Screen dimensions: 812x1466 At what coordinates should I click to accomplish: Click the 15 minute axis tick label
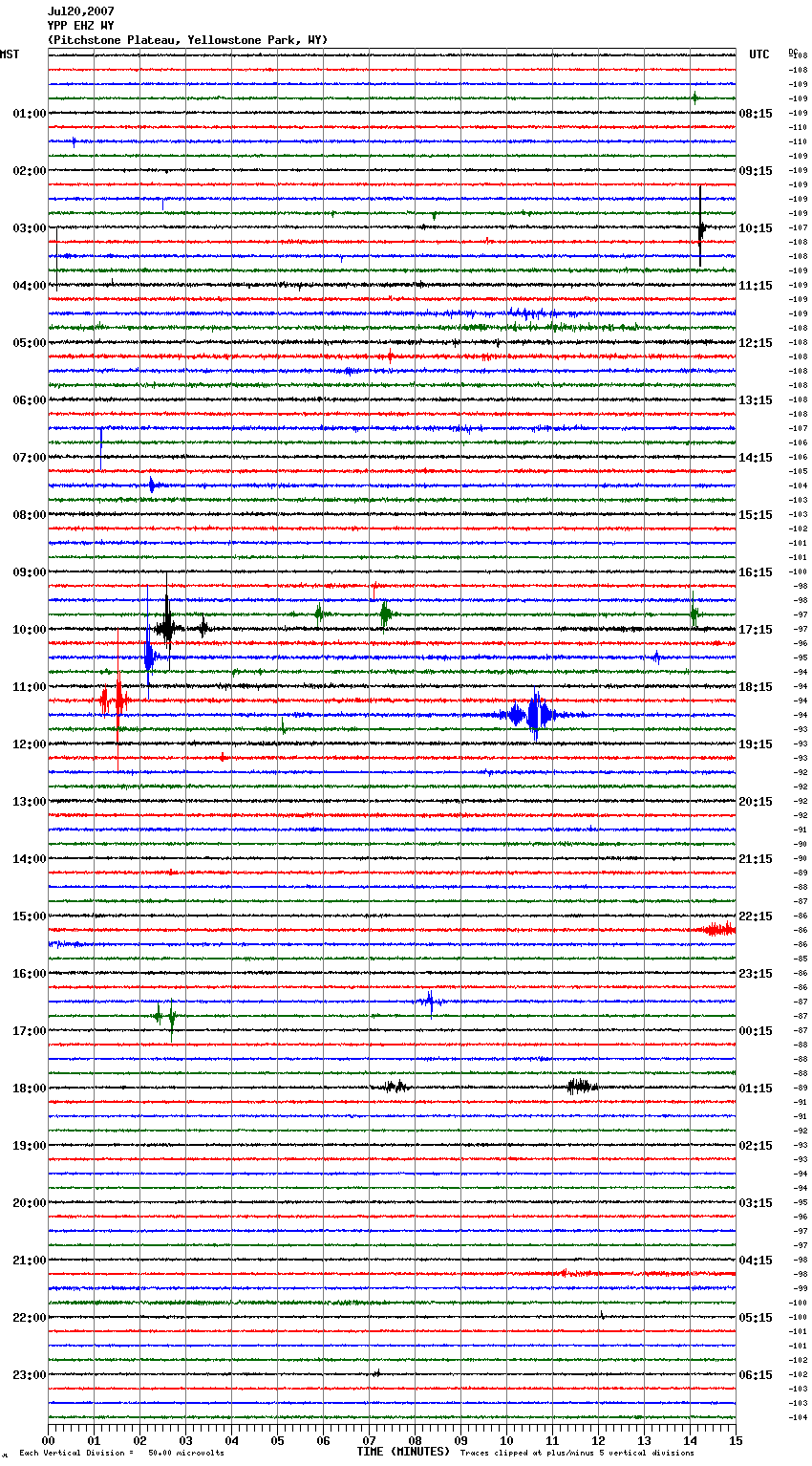click(x=735, y=1441)
